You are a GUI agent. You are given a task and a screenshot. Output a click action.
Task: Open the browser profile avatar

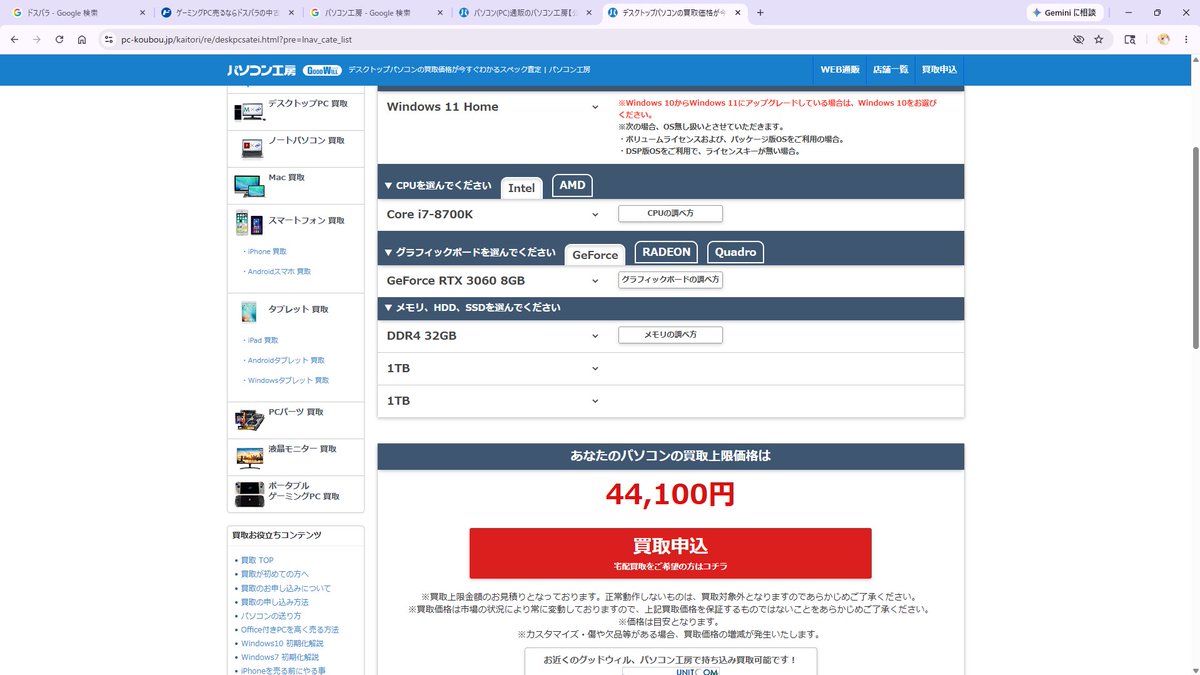(1164, 39)
